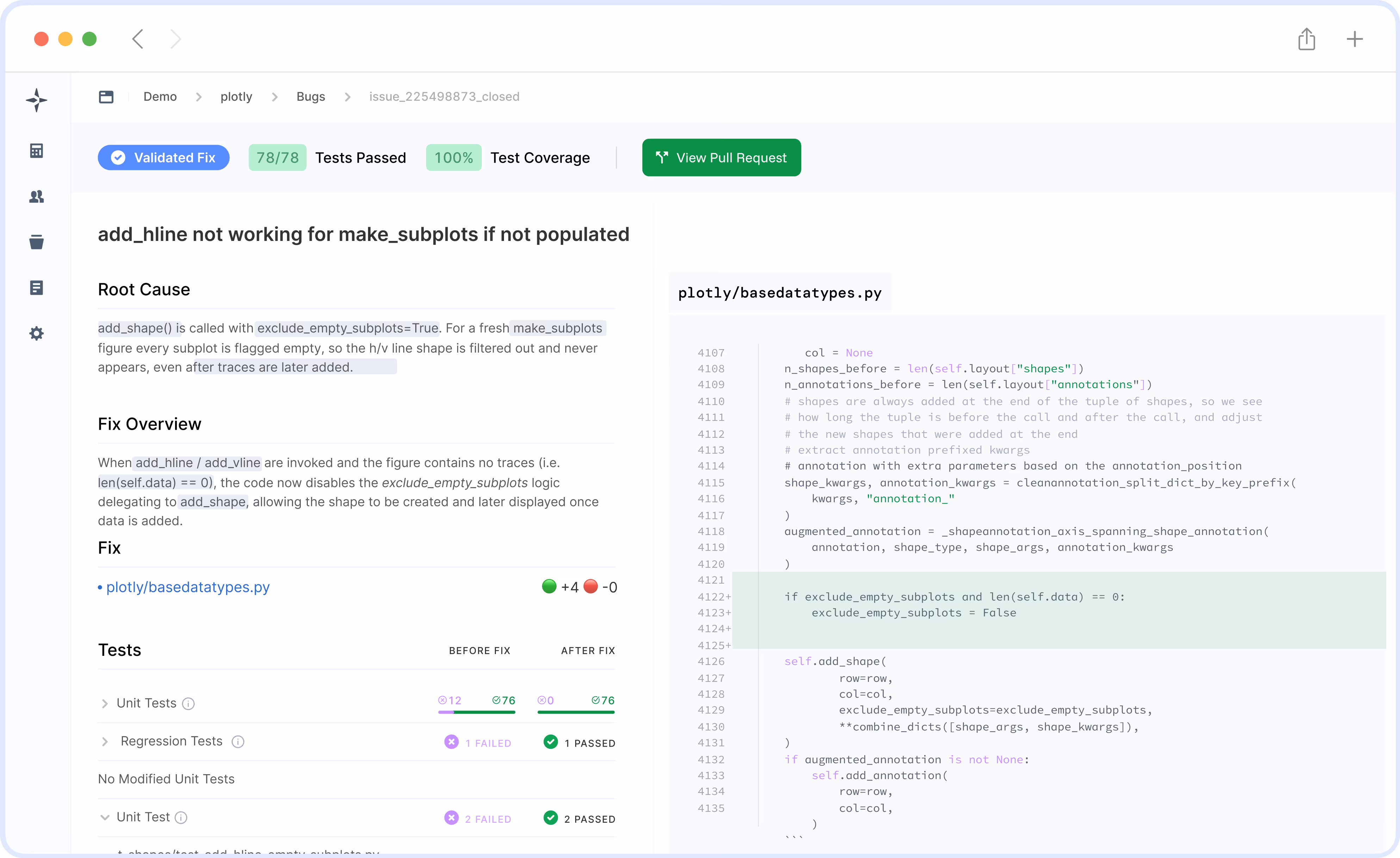The image size is (1400, 858).
Task: Click the 'Test Coverage' label
Action: click(x=540, y=157)
